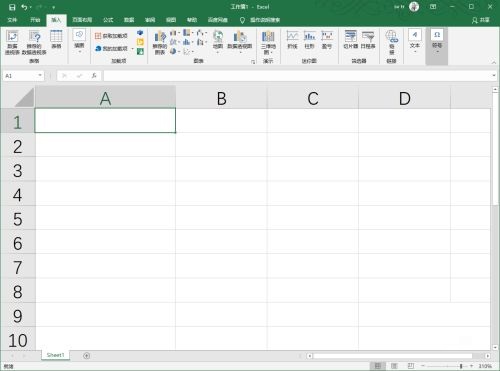This screenshot has height=371, width=500.
Task: Click the People Graph add-in icon
Action: pyautogui.click(x=140, y=51)
